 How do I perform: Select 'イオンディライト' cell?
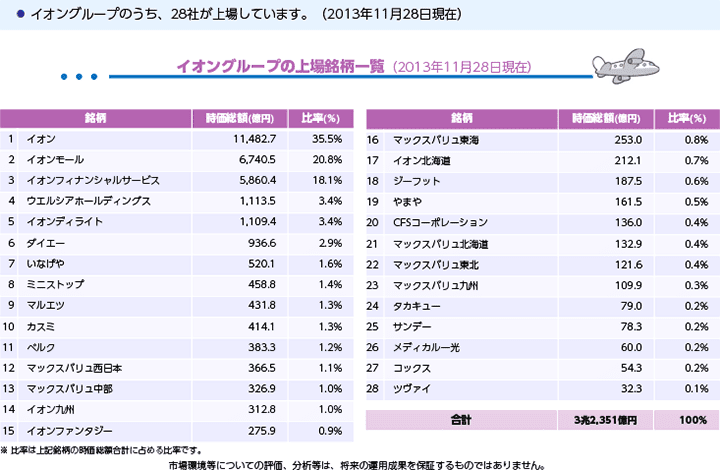[64, 222]
